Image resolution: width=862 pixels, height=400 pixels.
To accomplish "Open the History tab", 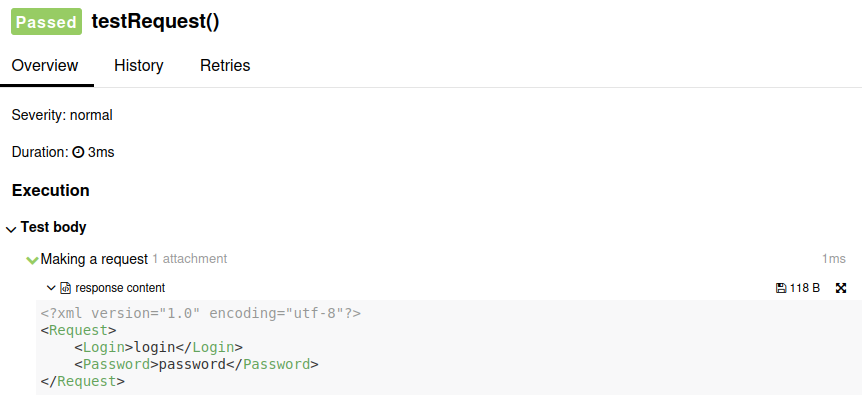I will [138, 66].
